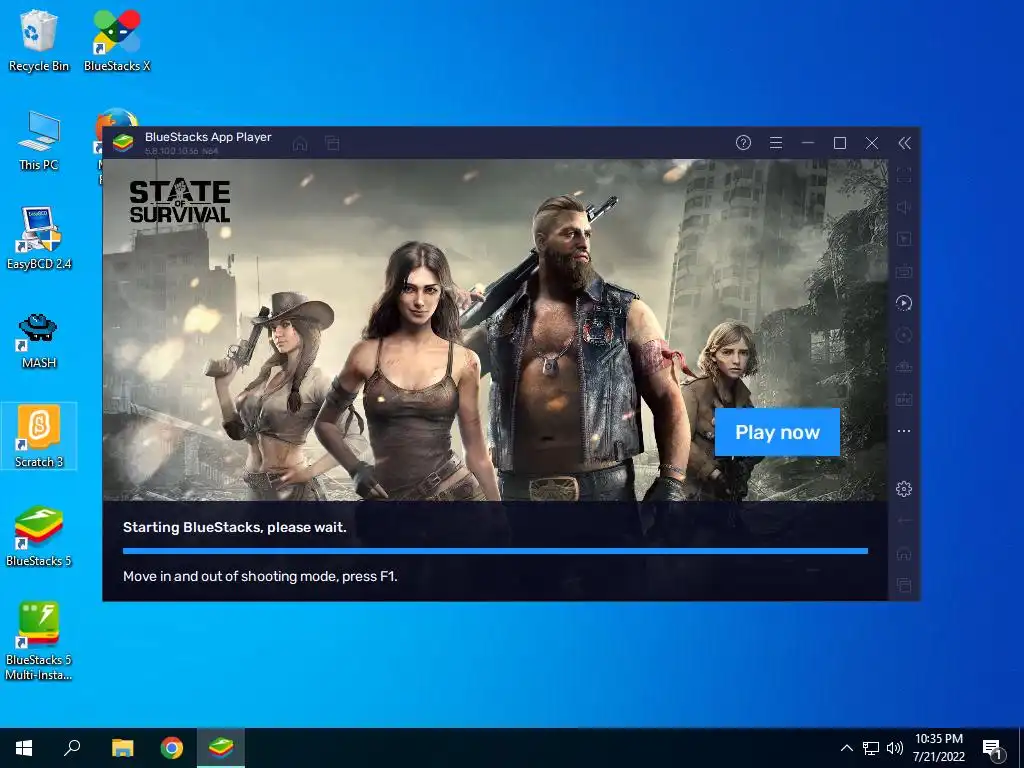Click 'Starting BlueStacks, please wait.' text

pyautogui.click(x=234, y=527)
